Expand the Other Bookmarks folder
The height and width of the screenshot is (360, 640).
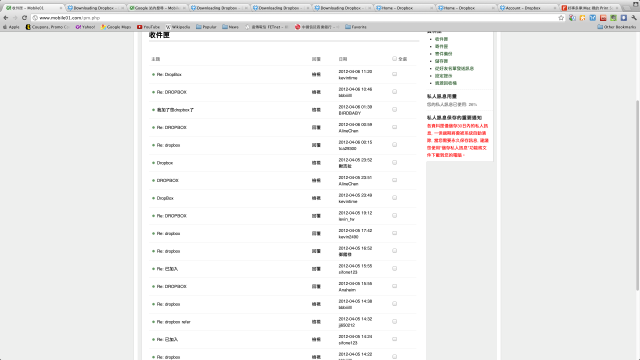tap(616, 27)
